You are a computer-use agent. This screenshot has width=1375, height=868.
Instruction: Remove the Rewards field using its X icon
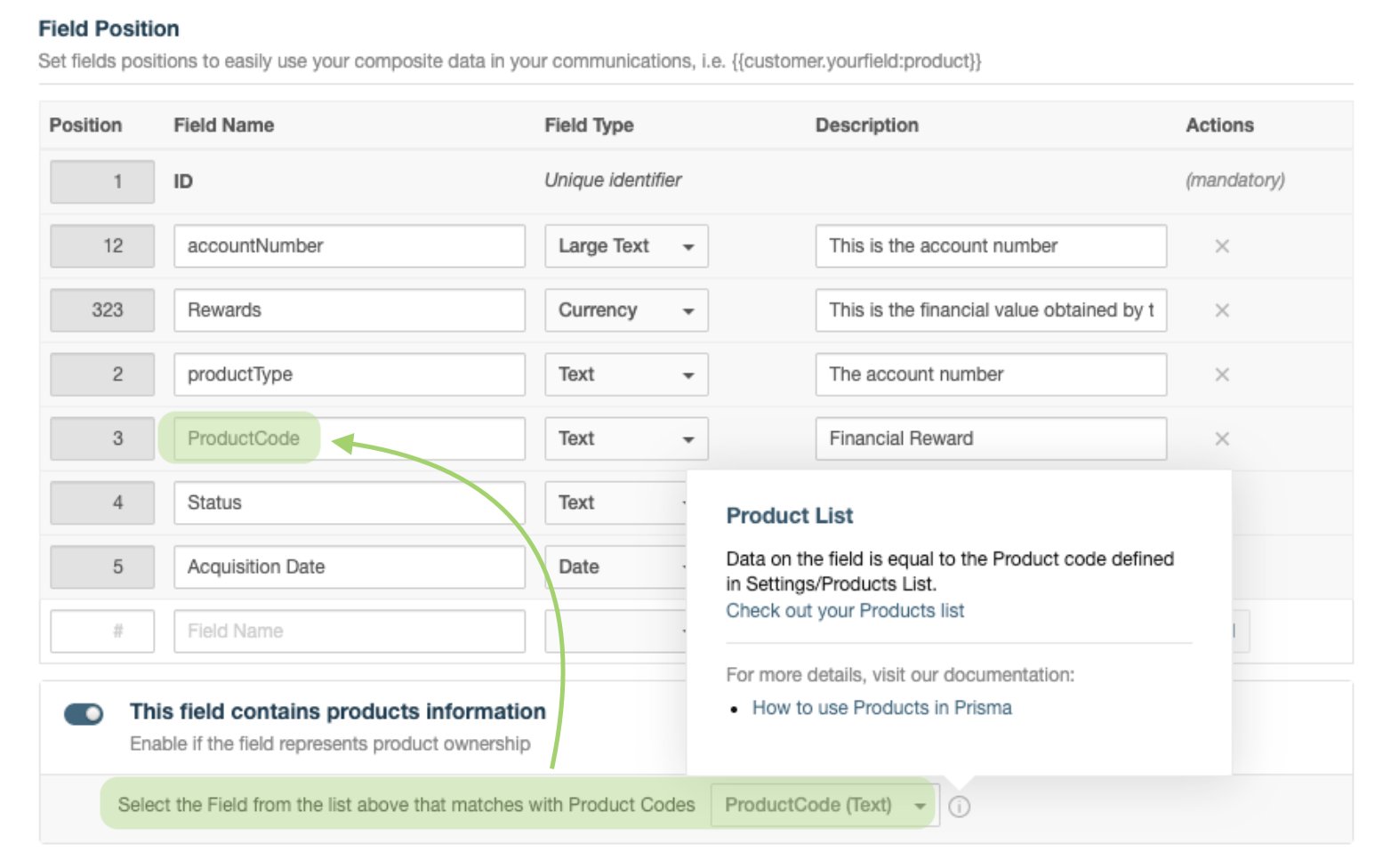point(1222,310)
